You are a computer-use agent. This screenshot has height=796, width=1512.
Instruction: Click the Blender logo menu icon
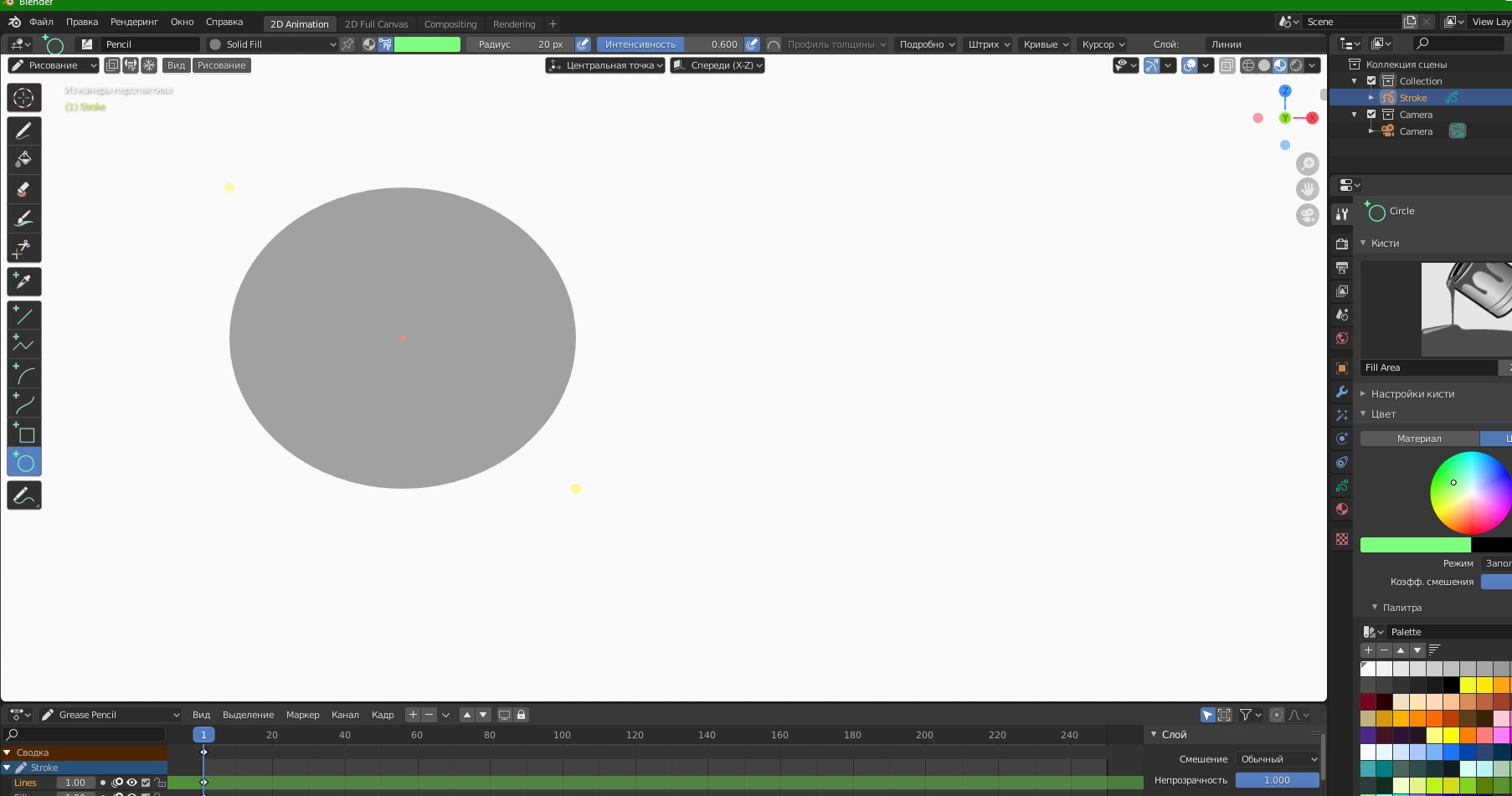(x=14, y=22)
